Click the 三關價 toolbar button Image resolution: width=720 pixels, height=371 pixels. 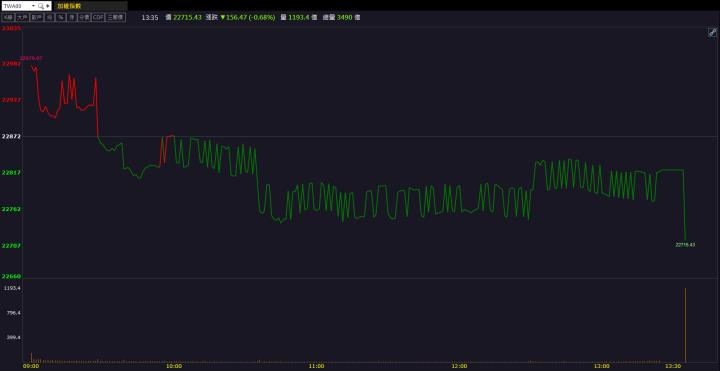[x=115, y=17]
